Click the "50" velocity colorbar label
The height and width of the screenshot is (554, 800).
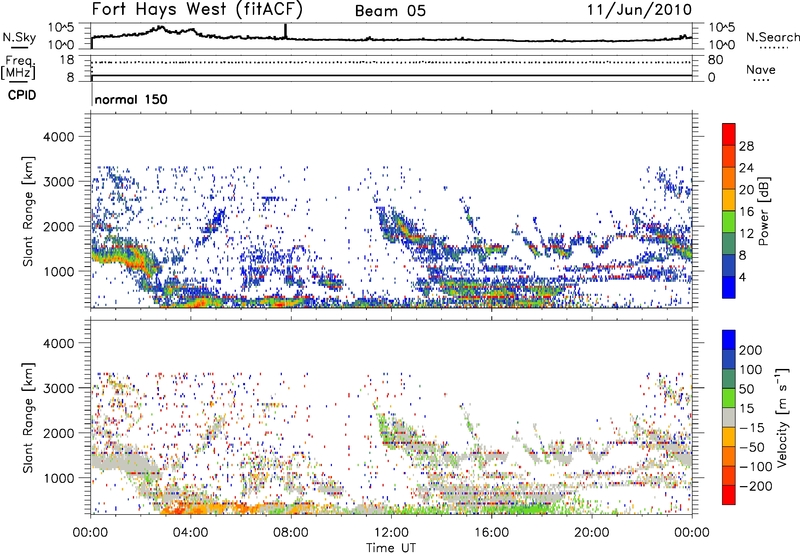[746, 389]
